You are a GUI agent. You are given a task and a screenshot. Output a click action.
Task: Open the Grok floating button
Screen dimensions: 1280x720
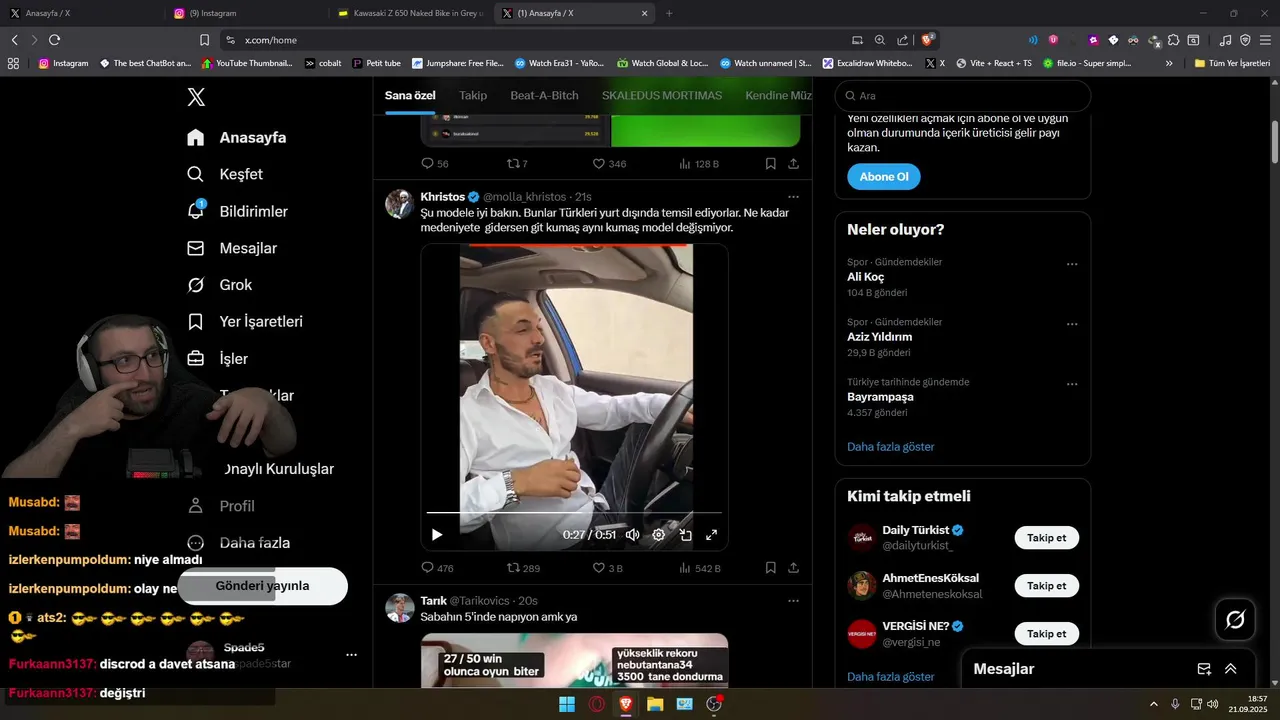point(1235,620)
